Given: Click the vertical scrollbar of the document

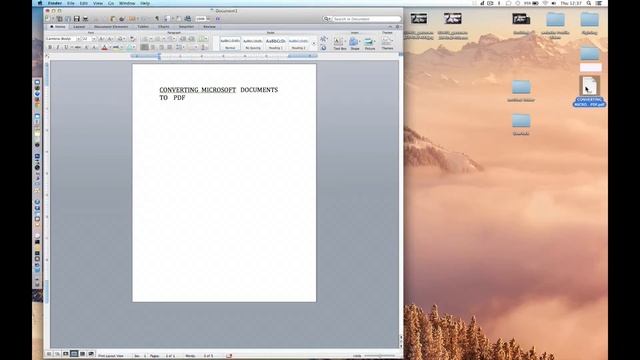Looking at the screenshot, I should 401,196.
